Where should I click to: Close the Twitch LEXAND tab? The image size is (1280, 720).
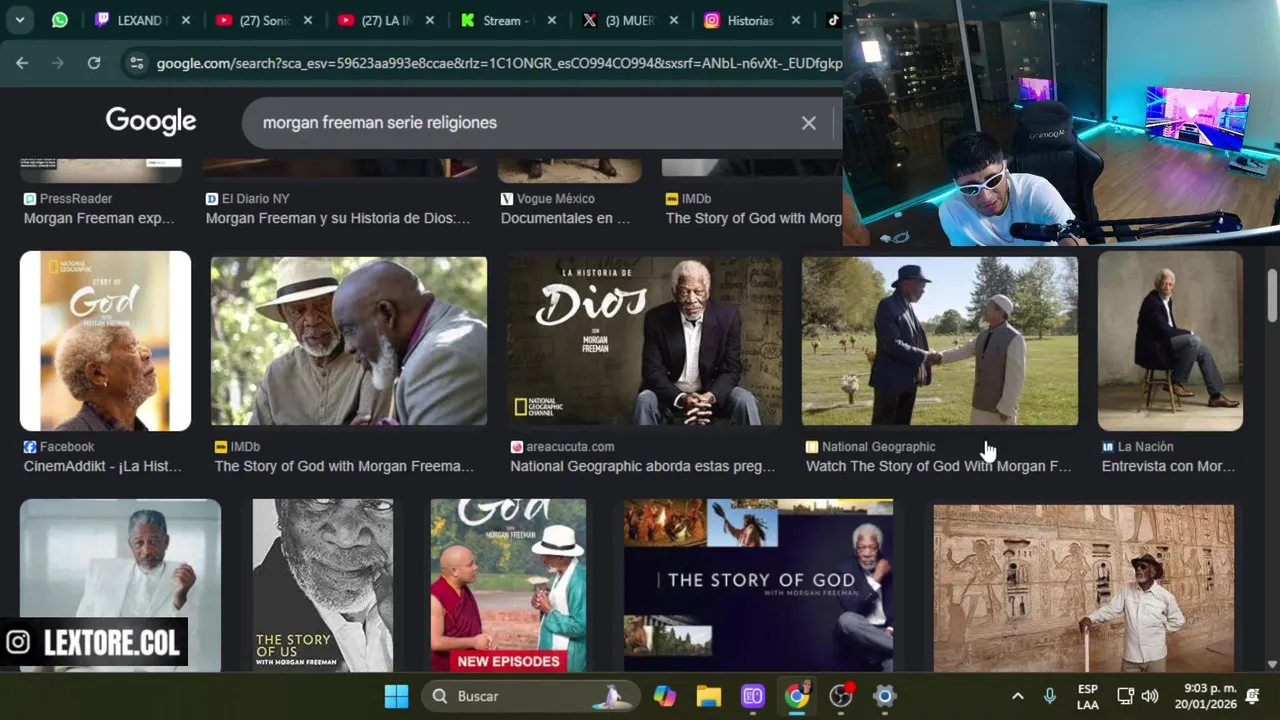pos(185,20)
